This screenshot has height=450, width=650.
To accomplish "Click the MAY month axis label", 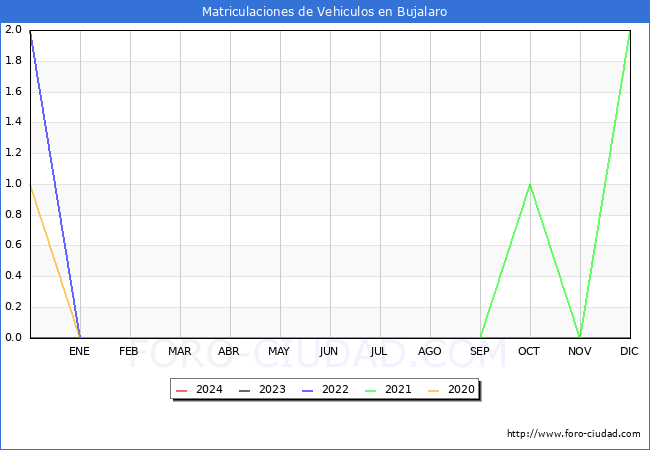I will (279, 351).
